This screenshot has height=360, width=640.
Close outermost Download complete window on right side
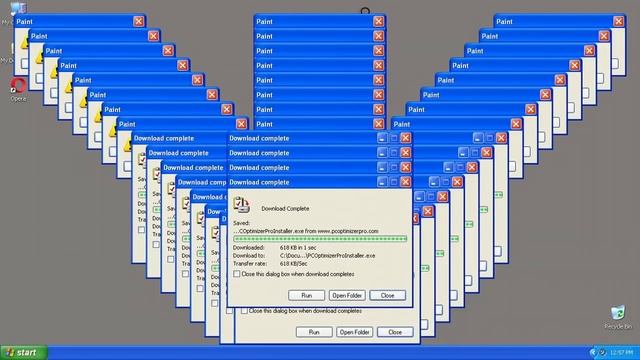point(501,138)
